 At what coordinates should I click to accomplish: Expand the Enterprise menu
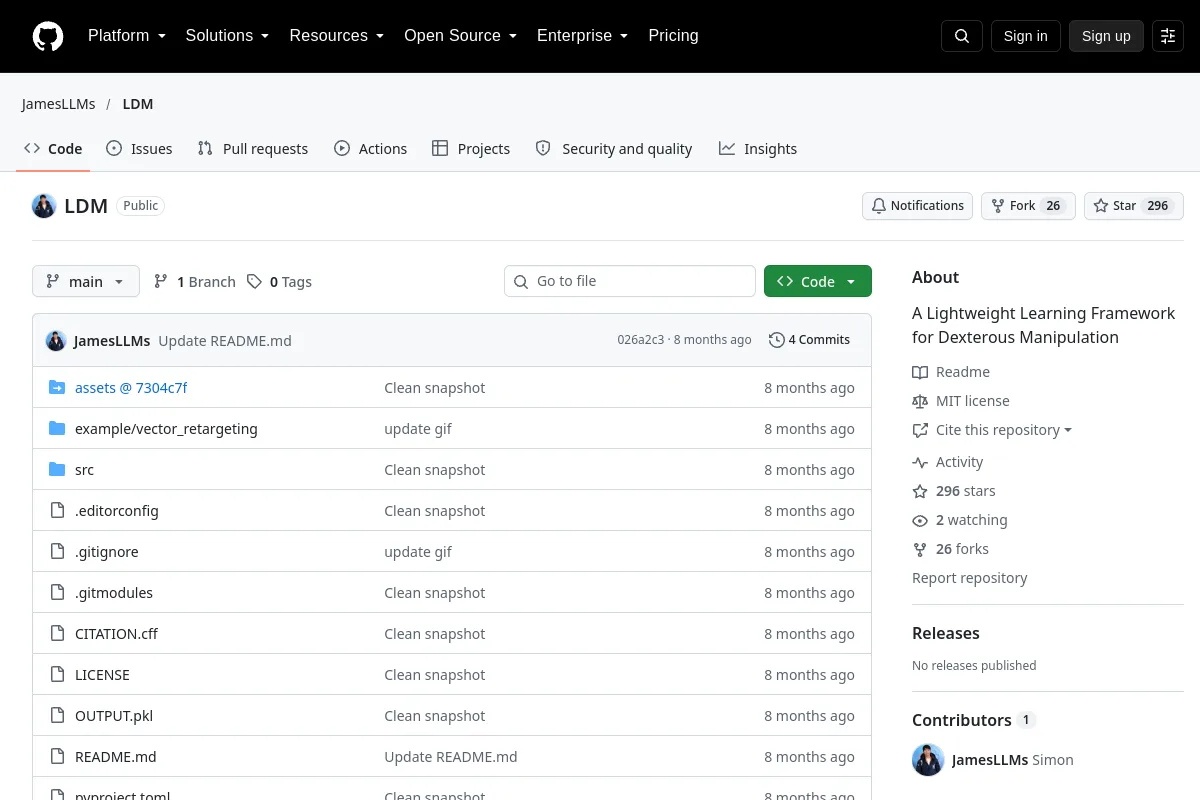(x=583, y=36)
